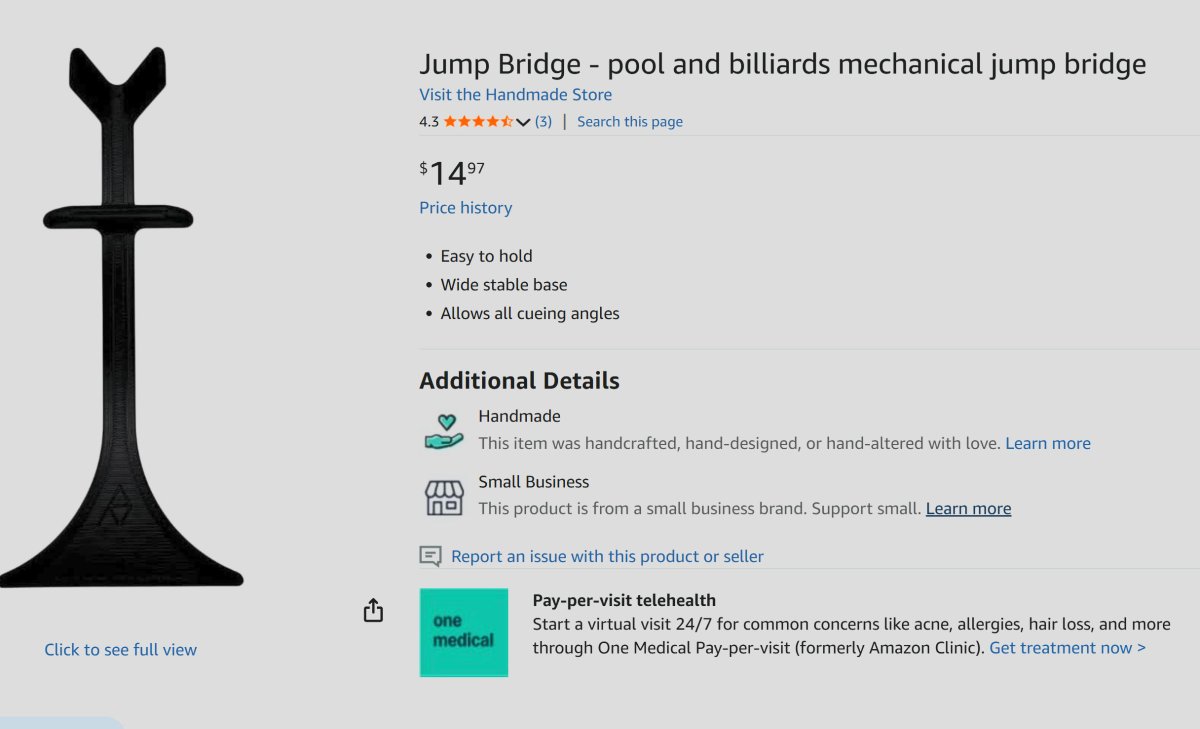The width and height of the screenshot is (1200, 729).
Task: Expand the ratings breakdown chevron
Action: 522,121
